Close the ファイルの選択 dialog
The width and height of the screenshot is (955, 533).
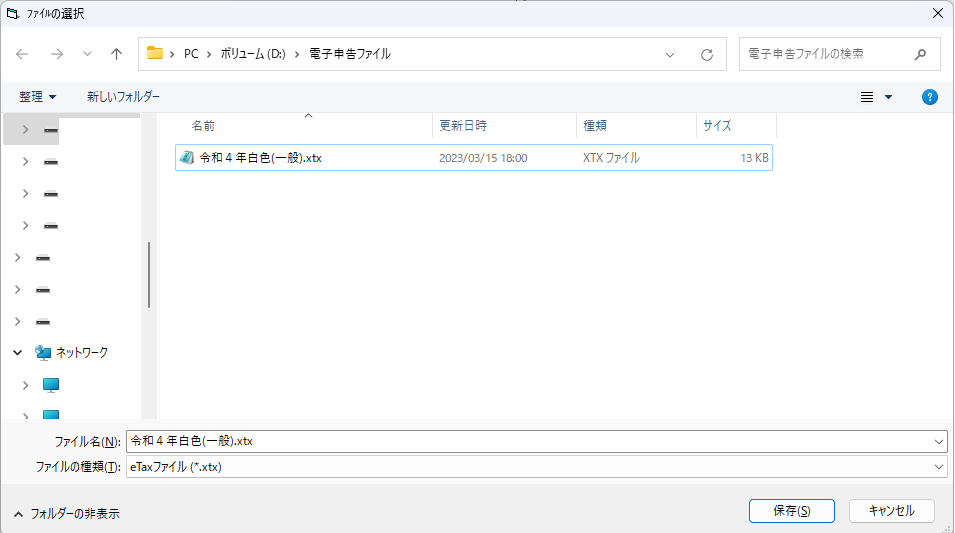click(x=938, y=13)
